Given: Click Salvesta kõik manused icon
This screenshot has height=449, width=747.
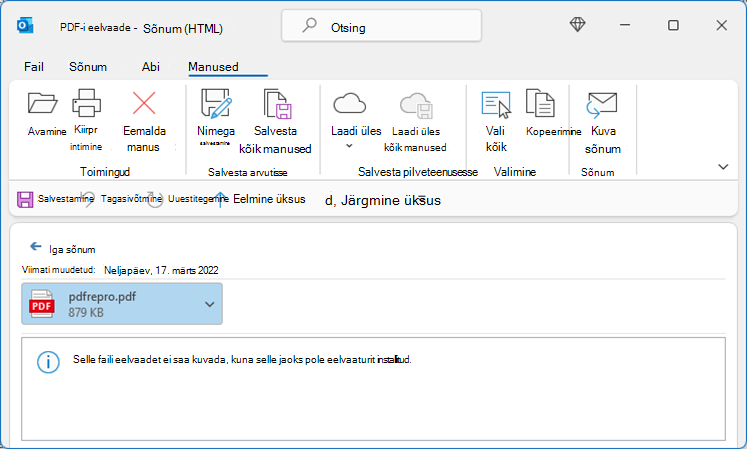Looking at the screenshot, I should click(x=277, y=103).
